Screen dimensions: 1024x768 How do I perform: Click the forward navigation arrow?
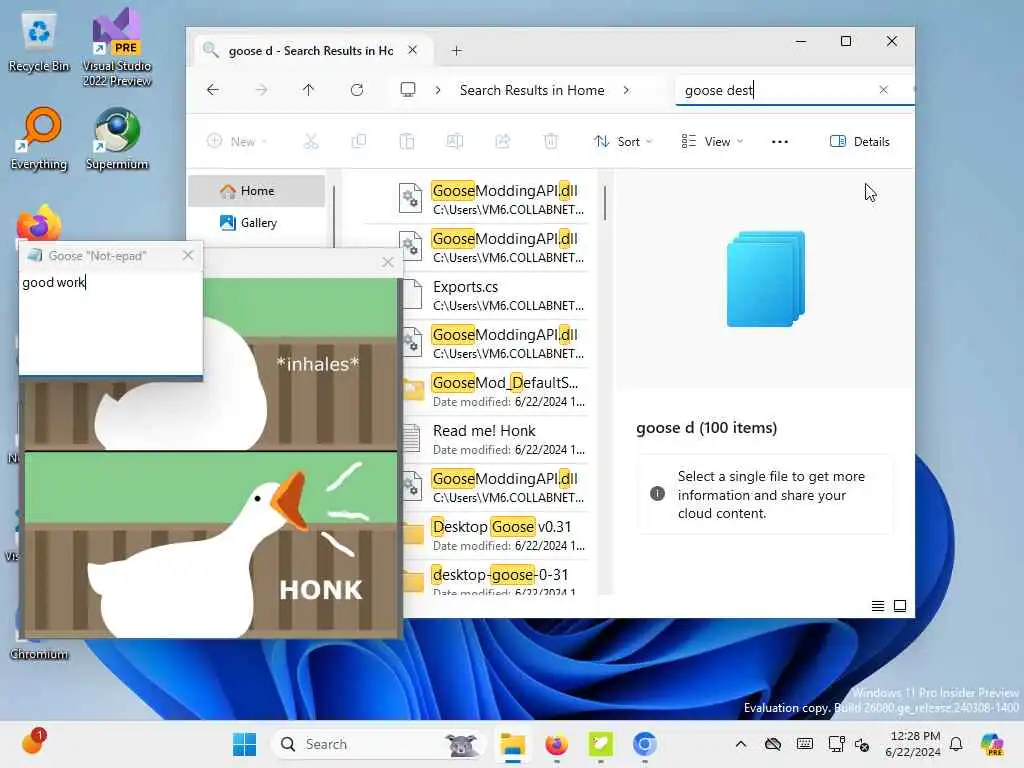(x=261, y=90)
